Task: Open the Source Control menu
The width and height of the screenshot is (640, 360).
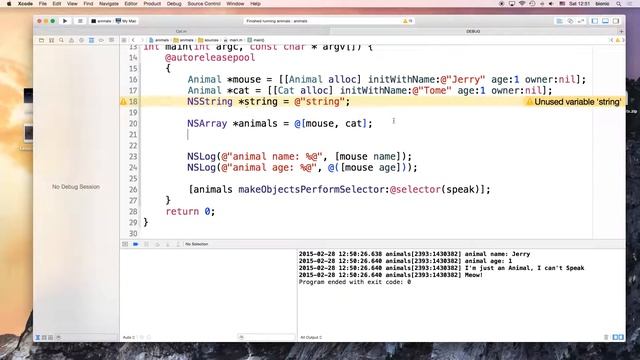Action: pos(204,4)
